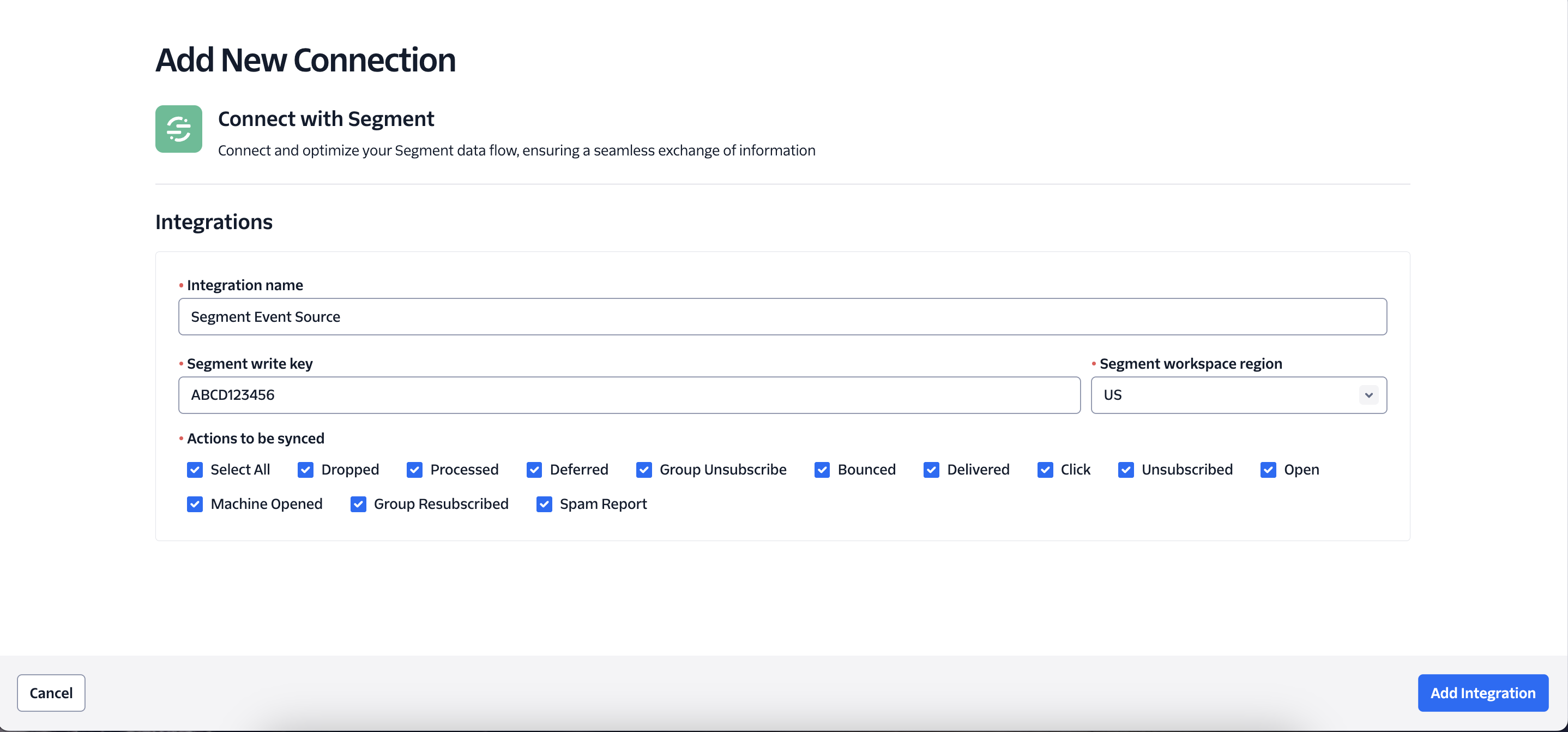Click the region dropdown chevron arrow
This screenshot has height=732, width=1568.
1368,395
